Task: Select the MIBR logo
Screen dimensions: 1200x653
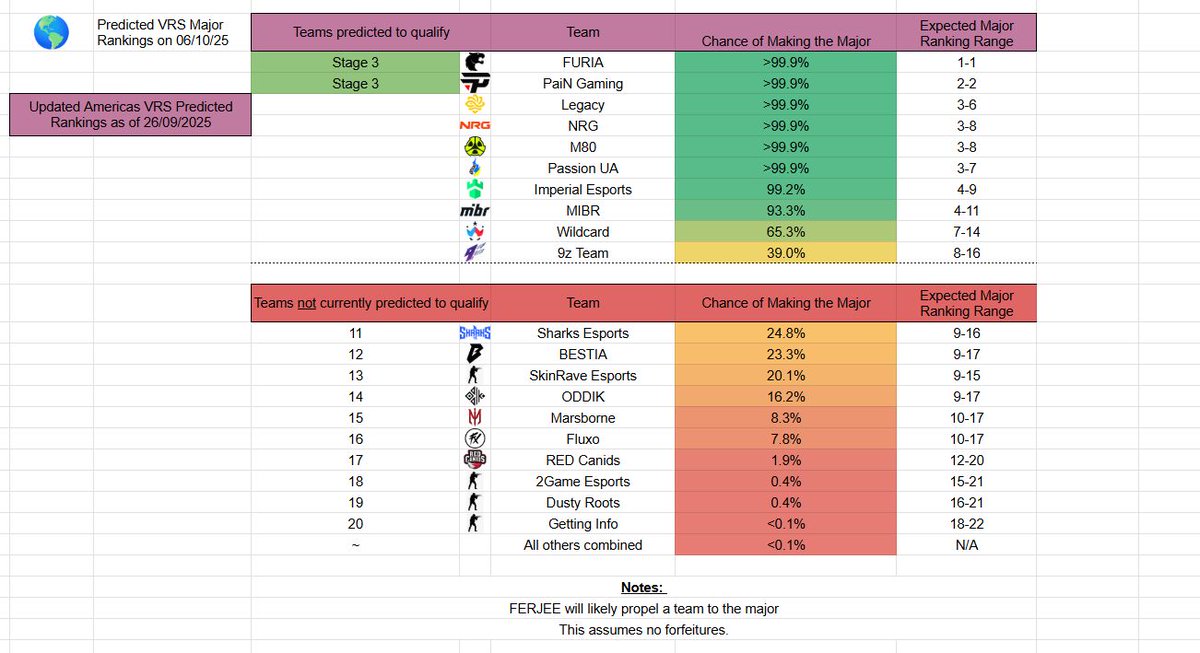Action: coord(474,210)
